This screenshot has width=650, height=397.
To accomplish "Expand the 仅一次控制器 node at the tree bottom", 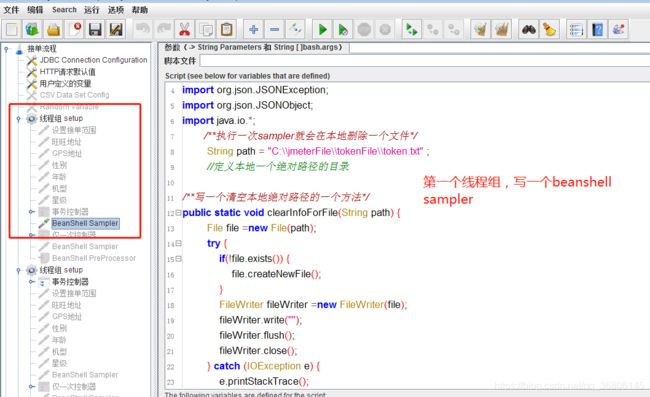I will pyautogui.click(x=31, y=387).
